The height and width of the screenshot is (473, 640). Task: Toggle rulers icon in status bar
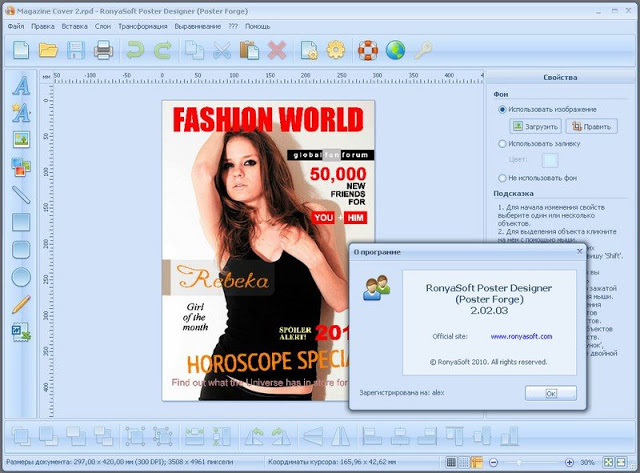tap(476, 462)
